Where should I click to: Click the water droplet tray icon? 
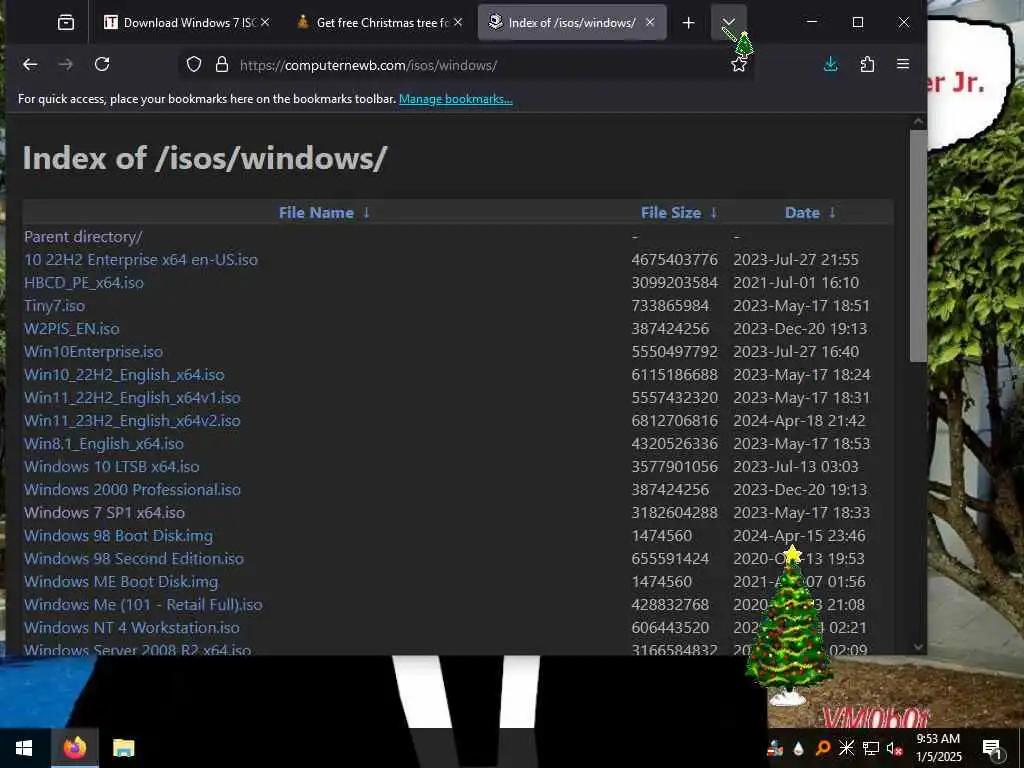point(798,748)
